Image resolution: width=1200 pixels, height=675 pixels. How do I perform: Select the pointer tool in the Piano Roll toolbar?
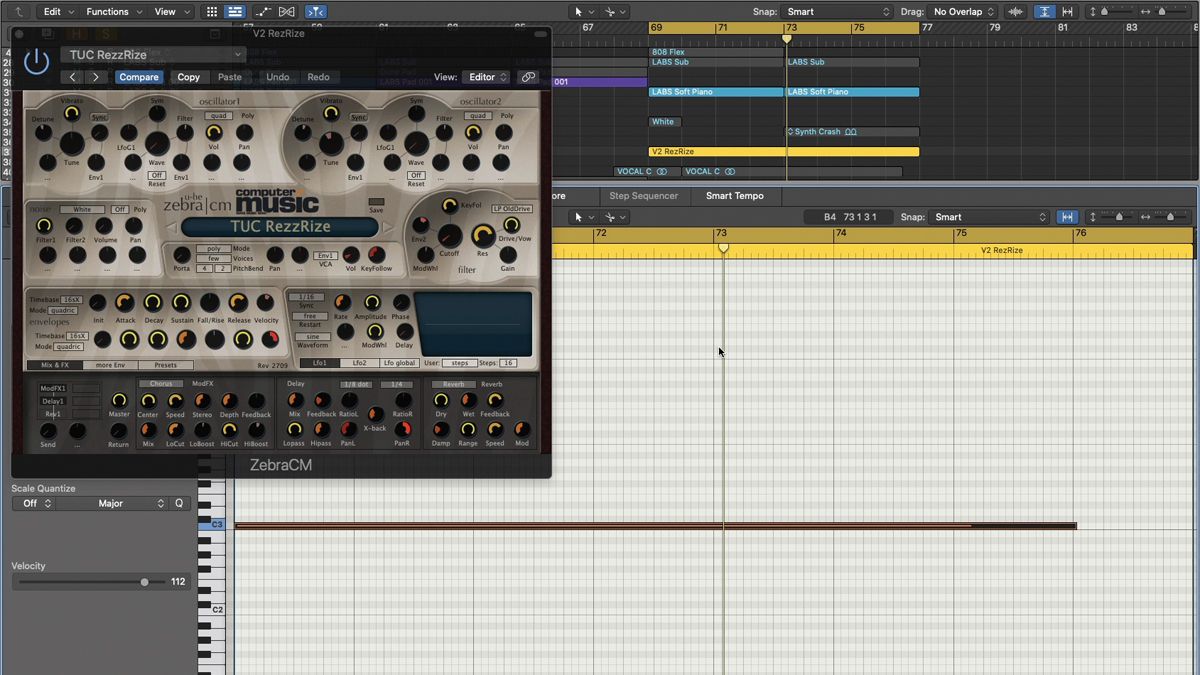point(578,216)
